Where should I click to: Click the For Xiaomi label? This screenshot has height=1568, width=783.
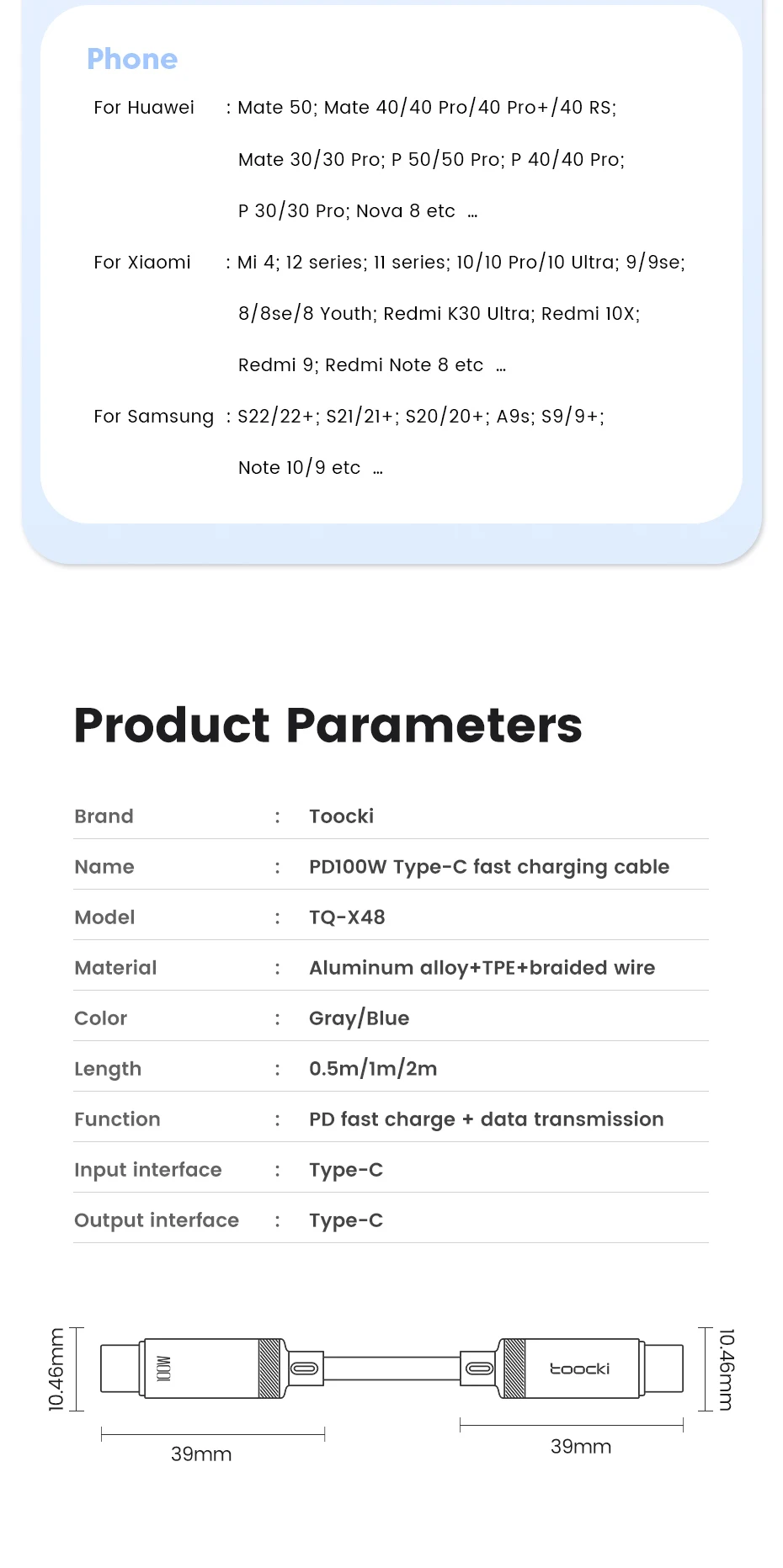pyautogui.click(x=142, y=263)
